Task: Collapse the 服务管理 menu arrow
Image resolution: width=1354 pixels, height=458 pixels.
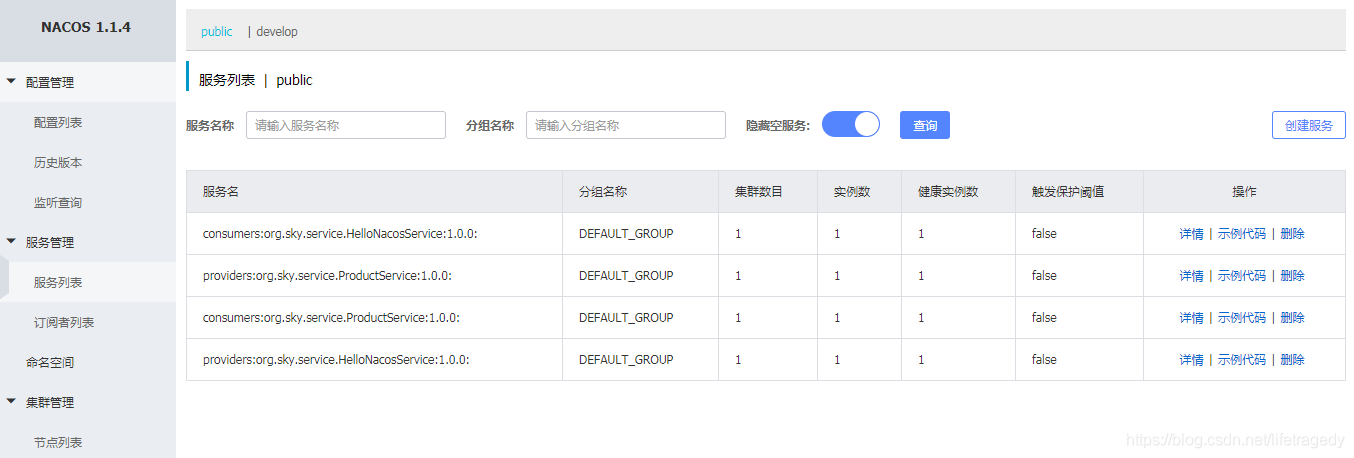Action: pyautogui.click(x=11, y=242)
